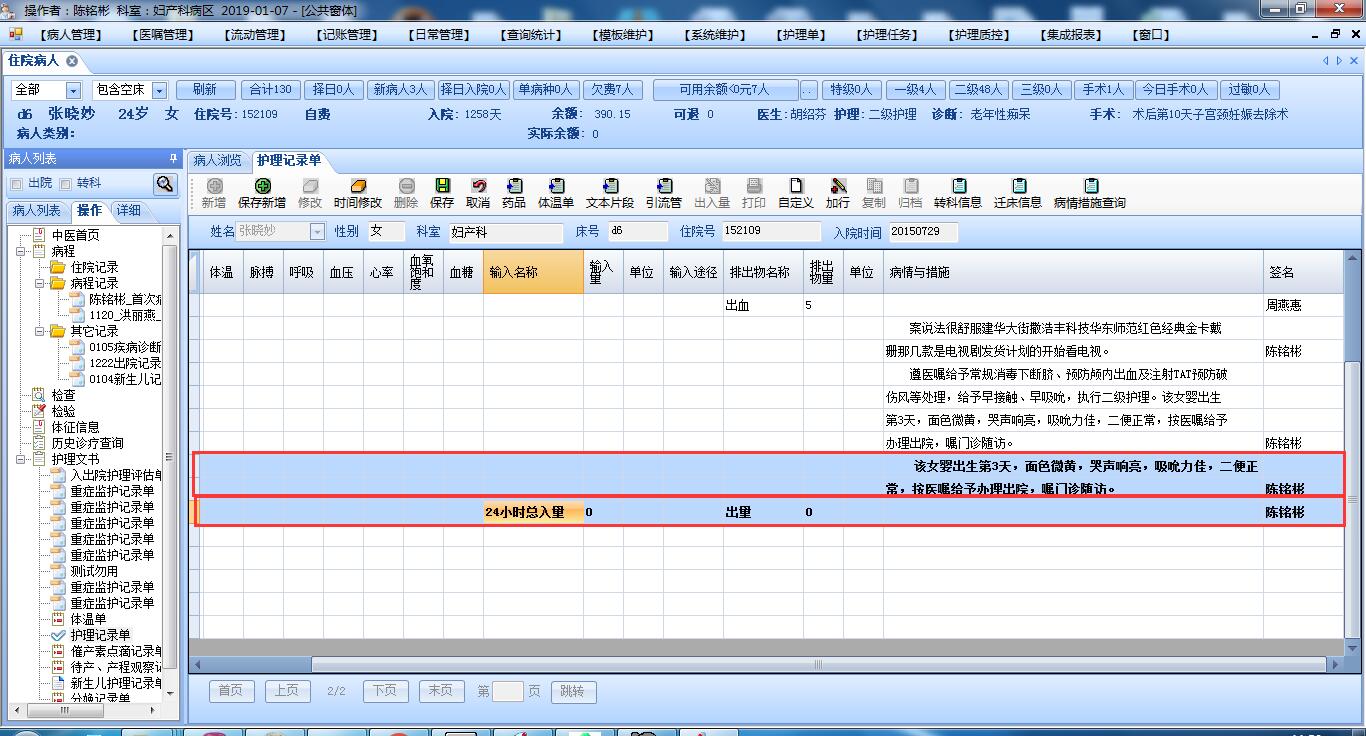Open 迁床信息 (bed change info) from toolbar
This screenshot has height=736, width=1366.
pyautogui.click(x=1018, y=186)
